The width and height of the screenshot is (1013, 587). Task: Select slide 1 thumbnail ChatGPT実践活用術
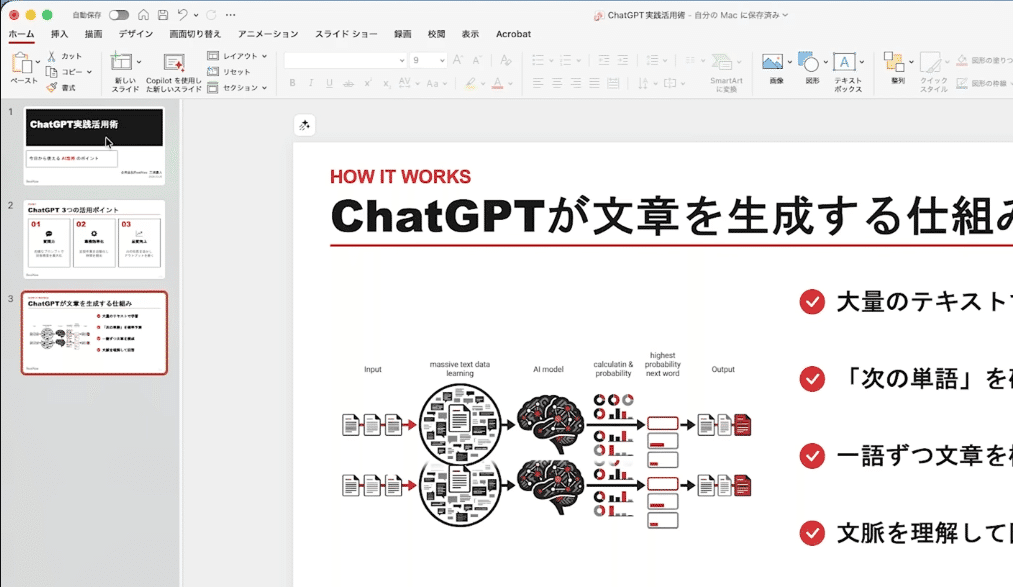pos(94,146)
